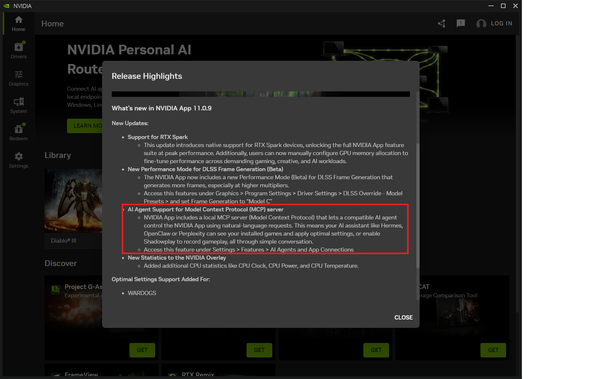The width and height of the screenshot is (606, 379).
Task: Click the share icon in the header
Action: [441, 24]
